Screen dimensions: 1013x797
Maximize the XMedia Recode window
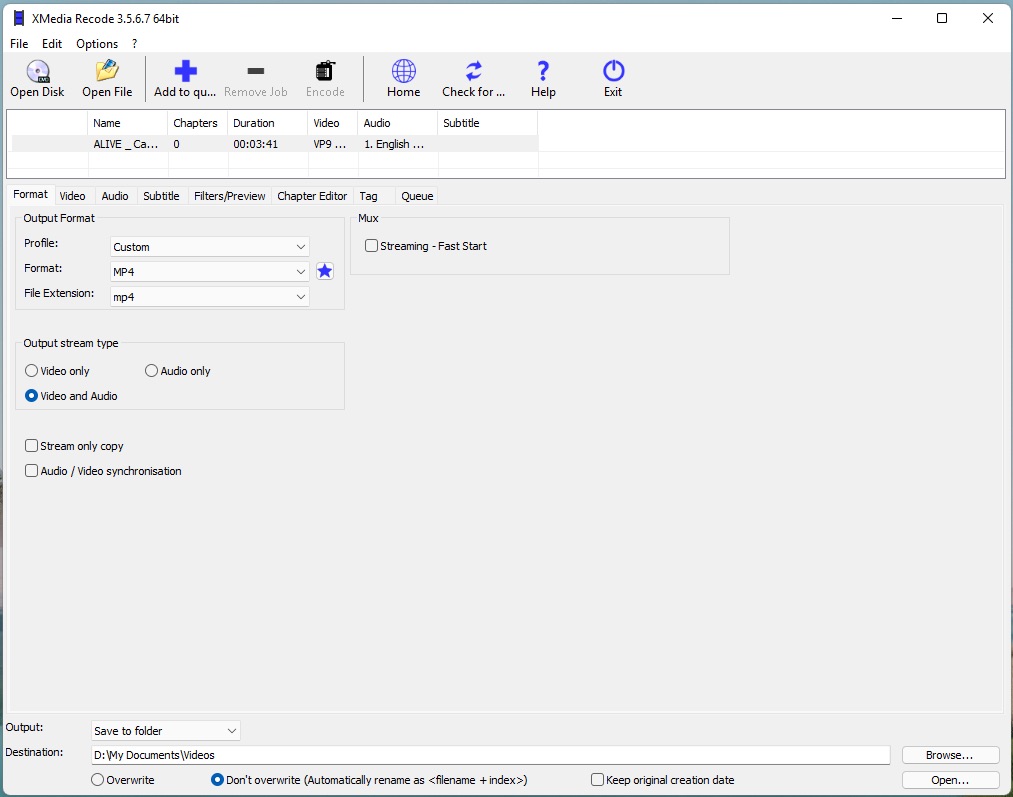942,18
